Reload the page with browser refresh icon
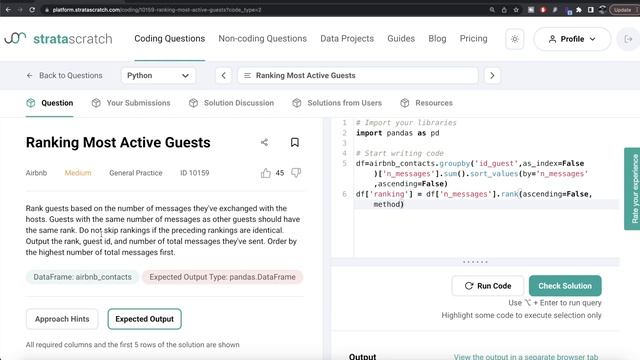640x360 pixels. pyautogui.click(x=32, y=9)
